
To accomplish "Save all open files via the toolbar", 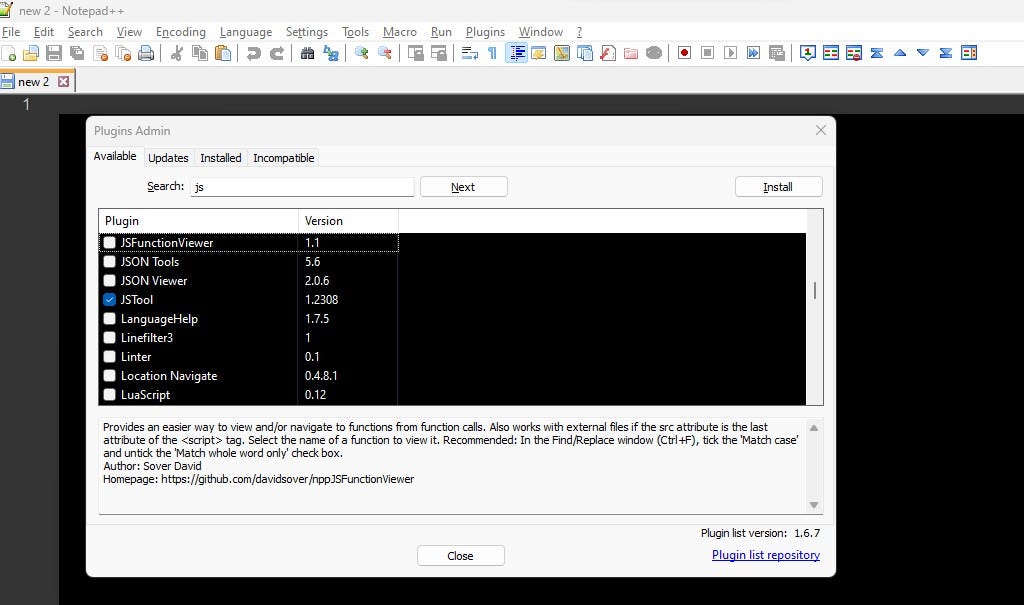I will tap(76, 53).
